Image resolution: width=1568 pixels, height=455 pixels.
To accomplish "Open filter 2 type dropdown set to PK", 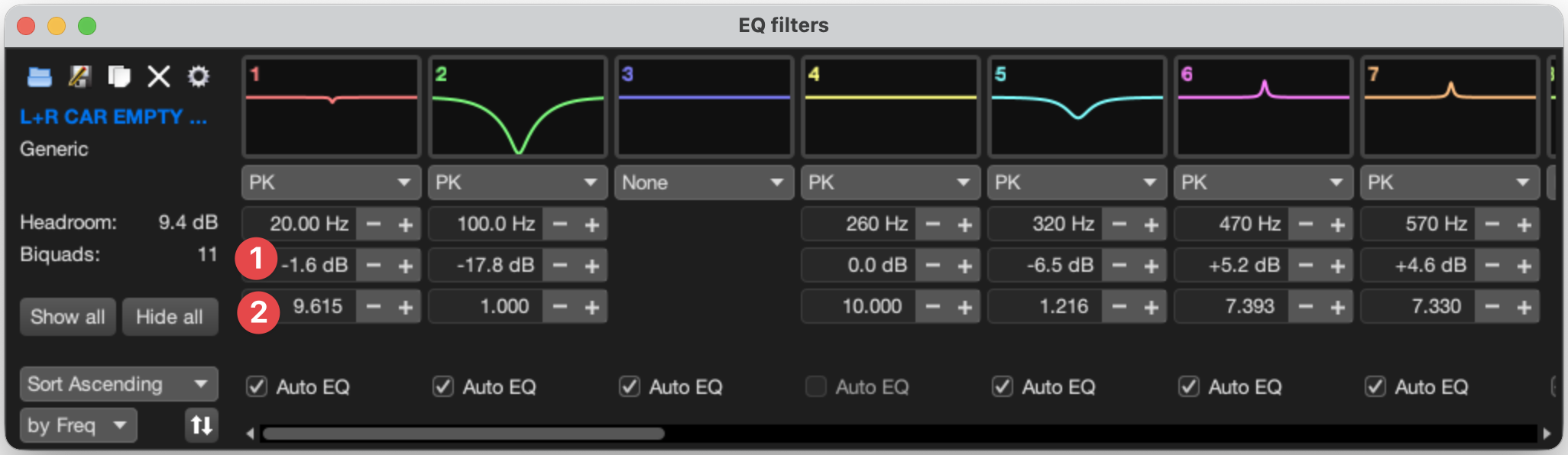I will [518, 182].
